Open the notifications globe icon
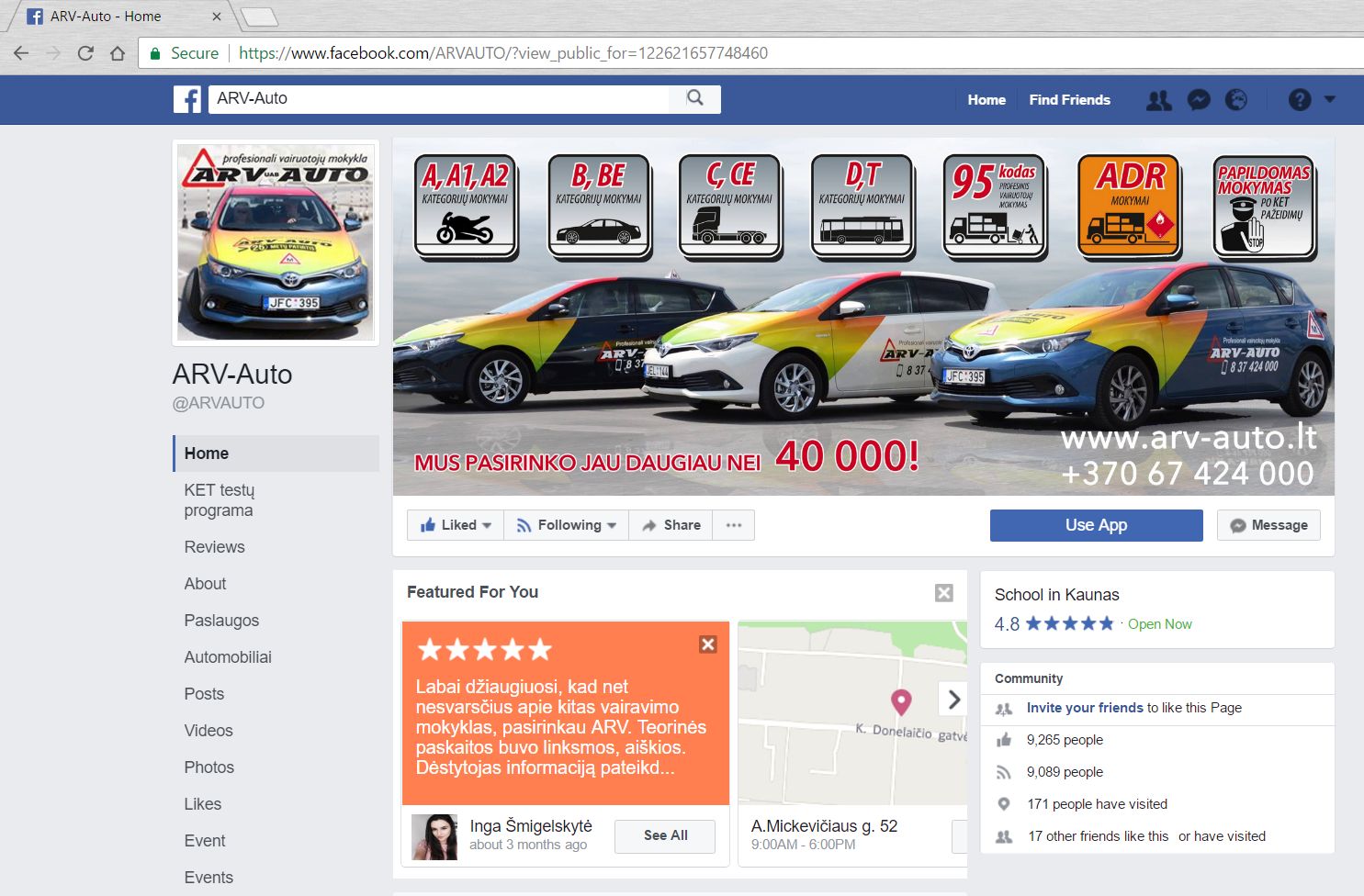The image size is (1364, 896). (x=1236, y=100)
